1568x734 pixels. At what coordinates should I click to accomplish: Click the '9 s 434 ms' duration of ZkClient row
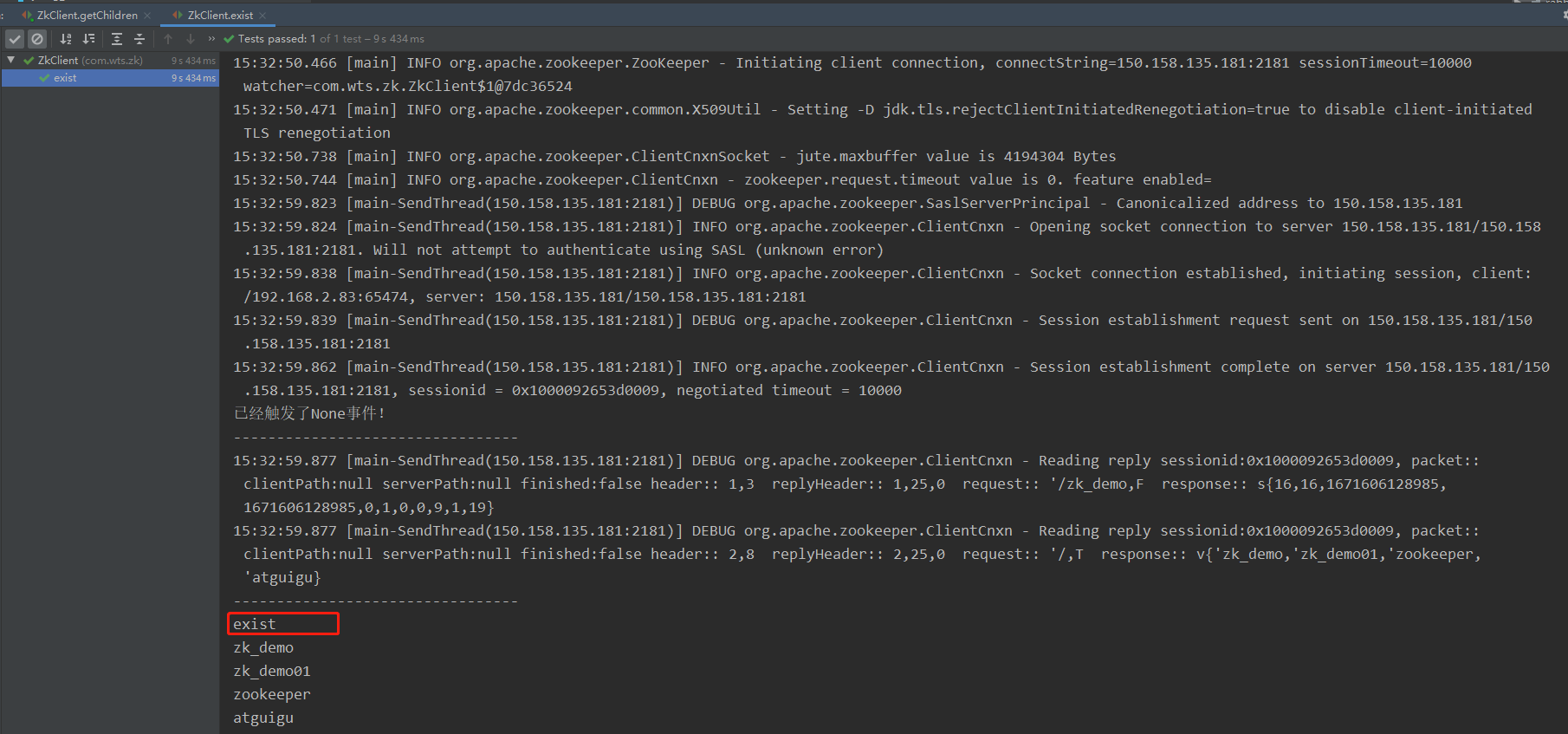tap(193, 61)
